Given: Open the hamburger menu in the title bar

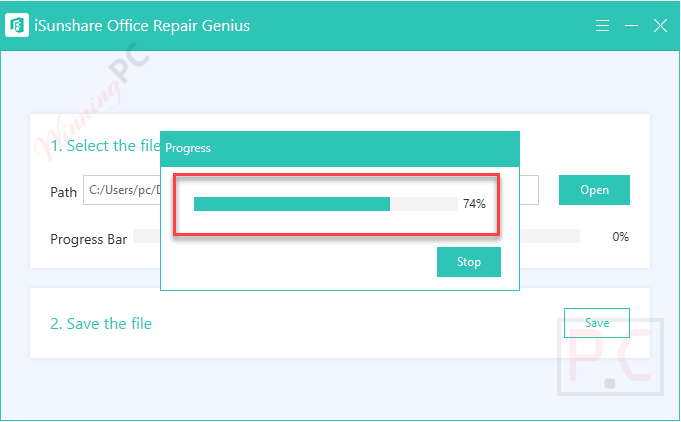Looking at the screenshot, I should (602, 26).
